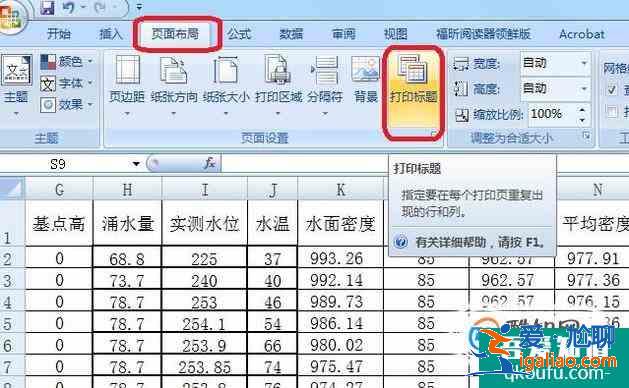
Task: Click the Orientation (纸张方向) icon
Action: 174,69
